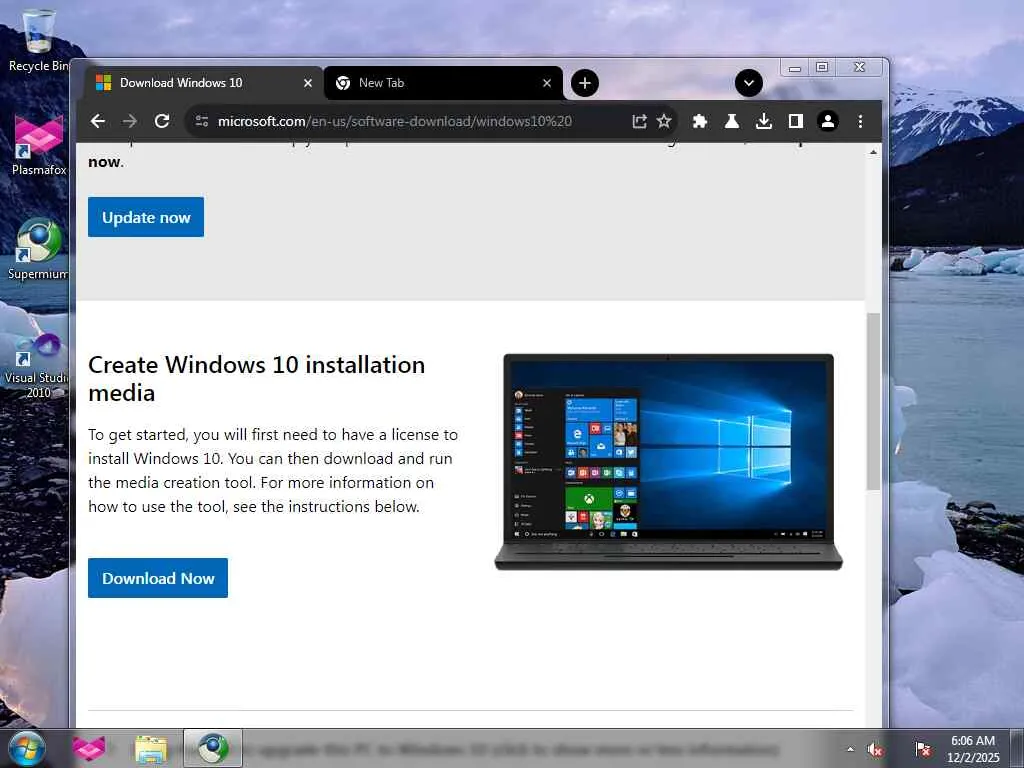Image resolution: width=1024 pixels, height=768 pixels.
Task: Close the Download Windows 10 tab
Action: click(308, 83)
